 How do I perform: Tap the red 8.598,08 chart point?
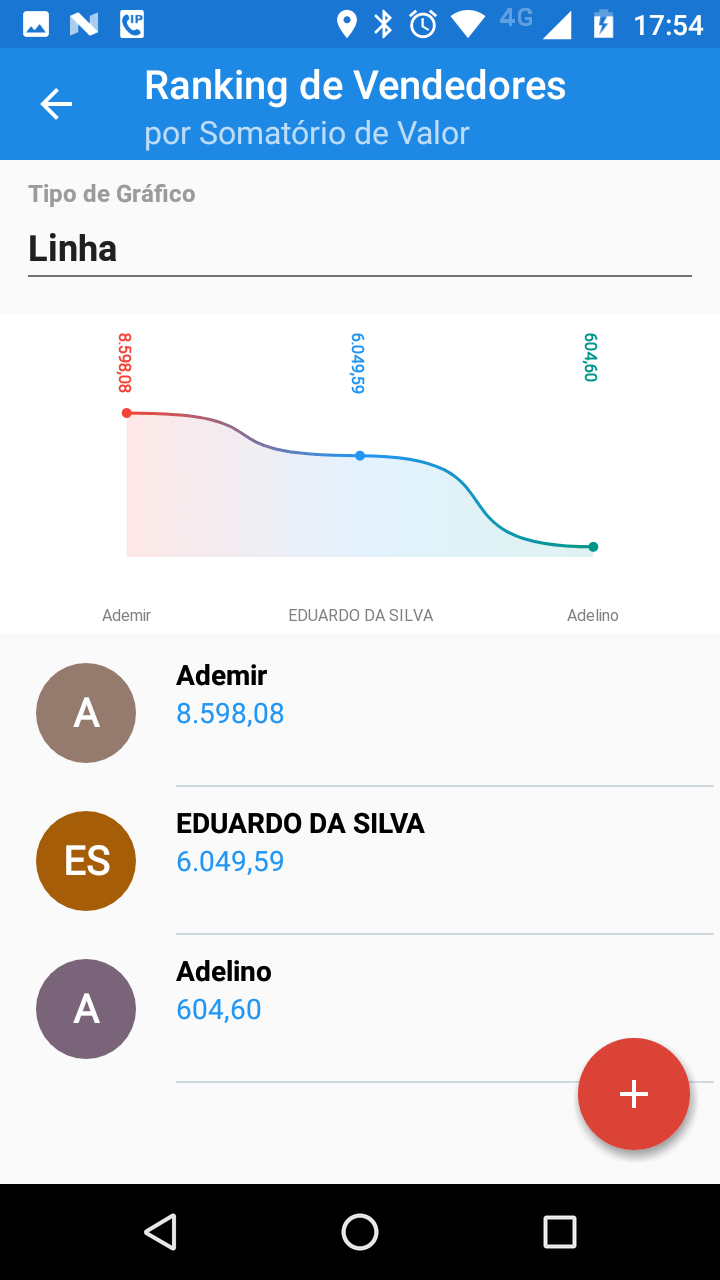click(x=127, y=413)
